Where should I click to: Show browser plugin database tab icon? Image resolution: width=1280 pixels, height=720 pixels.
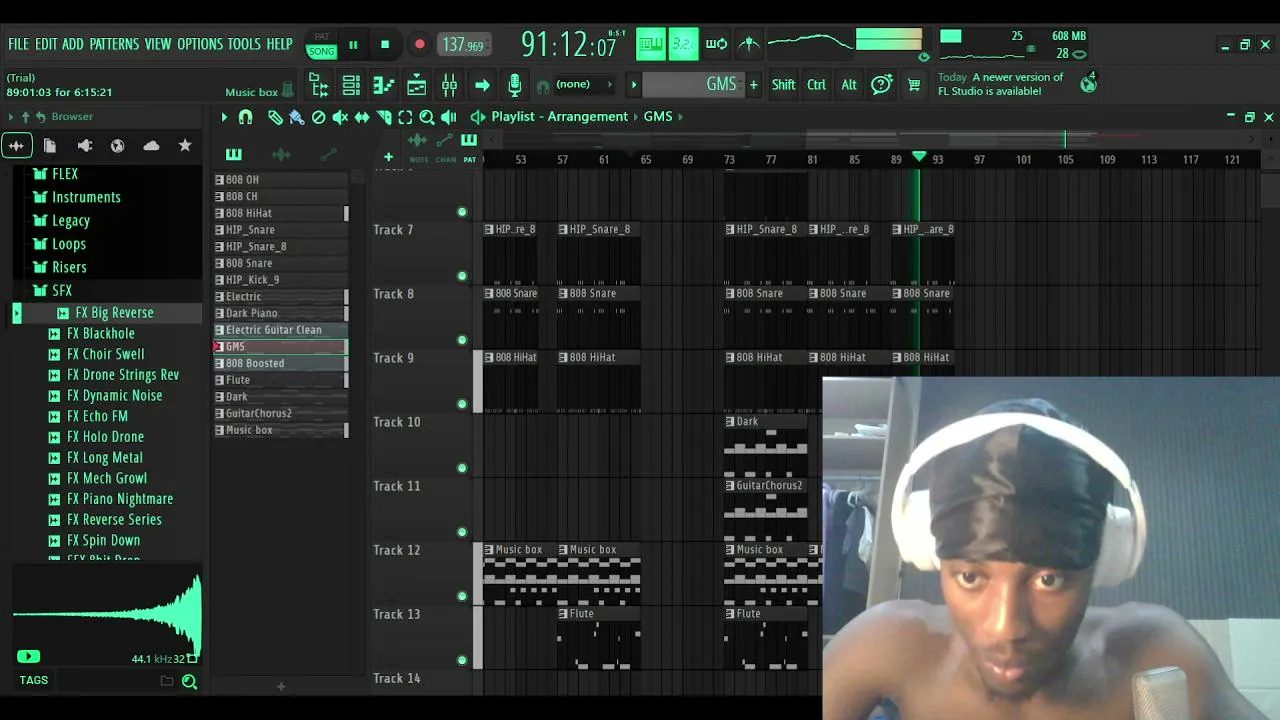[x=84, y=146]
